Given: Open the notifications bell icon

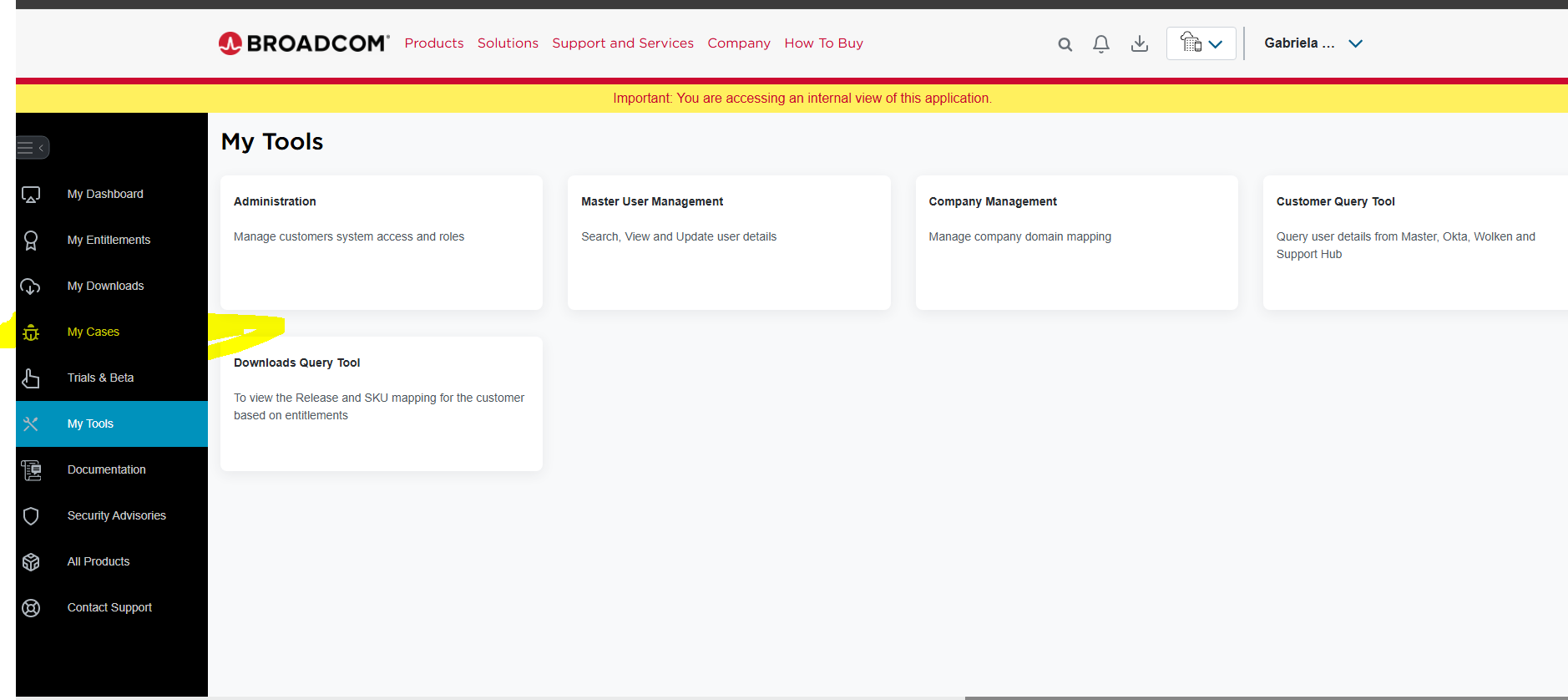Looking at the screenshot, I should (1101, 44).
